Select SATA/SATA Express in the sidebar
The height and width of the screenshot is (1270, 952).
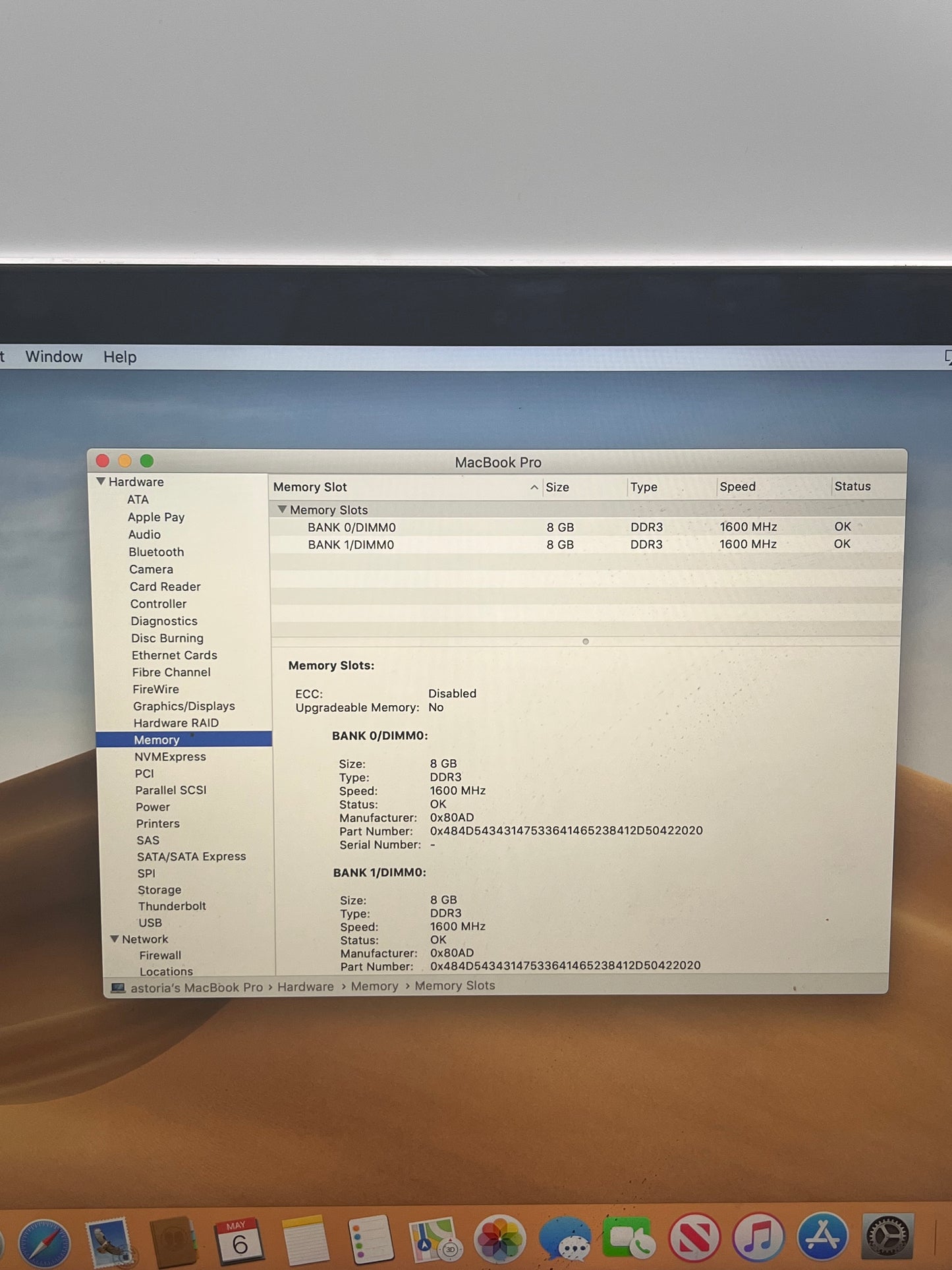tap(191, 856)
